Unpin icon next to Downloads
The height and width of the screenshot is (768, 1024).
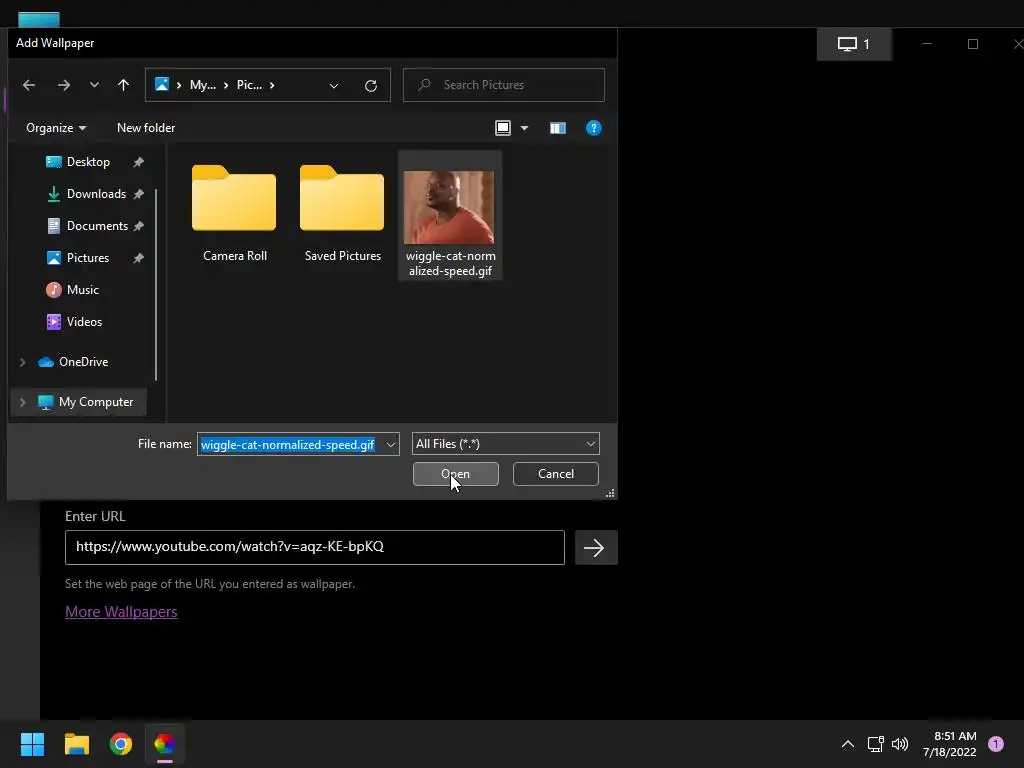coord(138,194)
